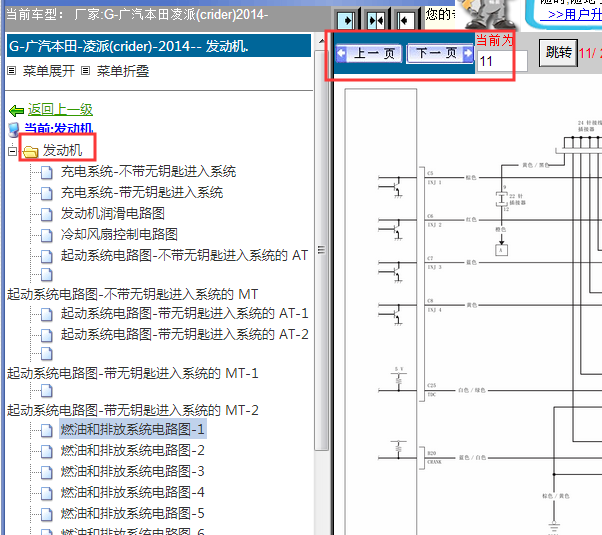This screenshot has width=602, height=535.
Task: Open 起动系统电路图-带无钥匙进入系统的 MT-2
Action: tap(132, 411)
